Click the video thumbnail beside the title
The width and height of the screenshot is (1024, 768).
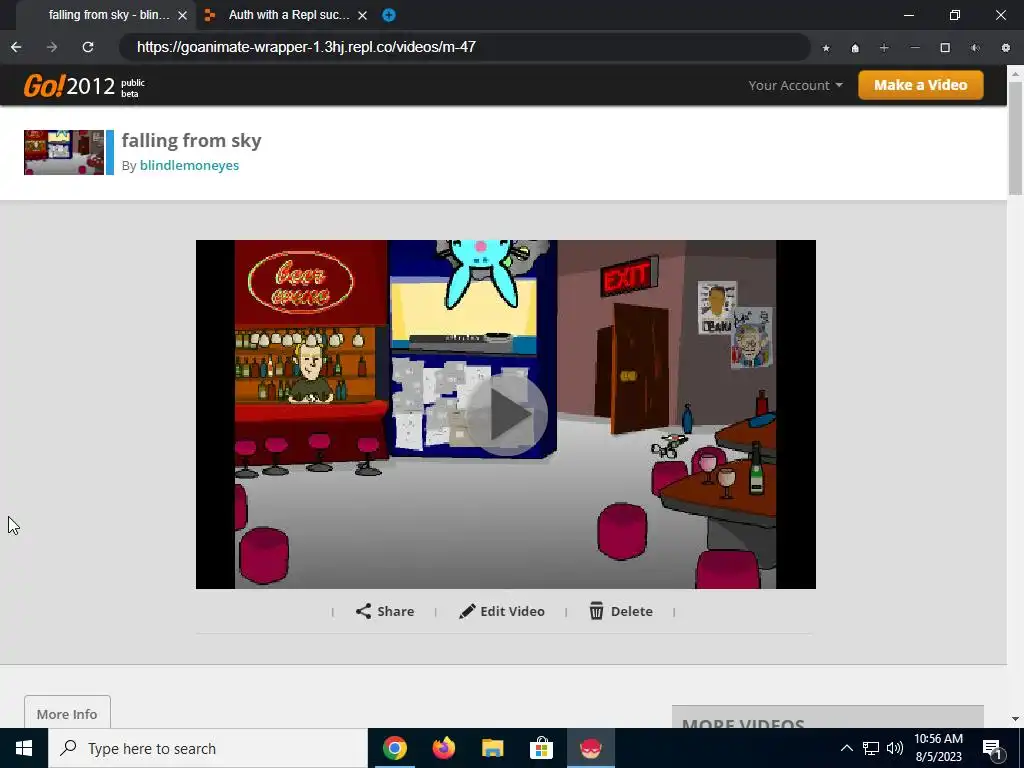click(64, 152)
